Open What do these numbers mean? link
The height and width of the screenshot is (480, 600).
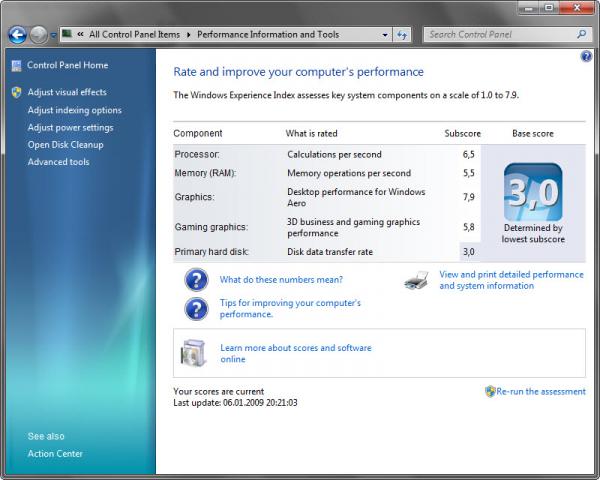click(281, 280)
